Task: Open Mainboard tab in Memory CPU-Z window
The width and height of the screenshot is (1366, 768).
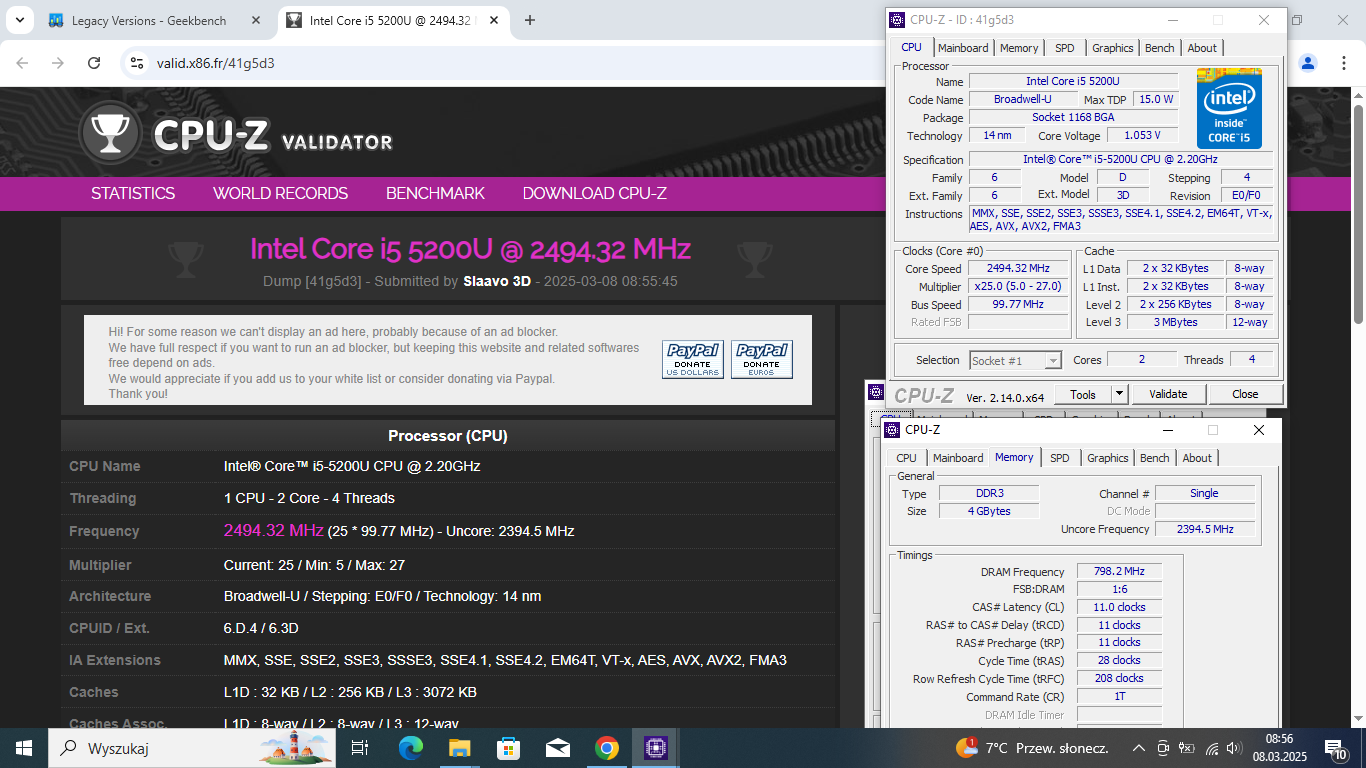Action: 958,458
